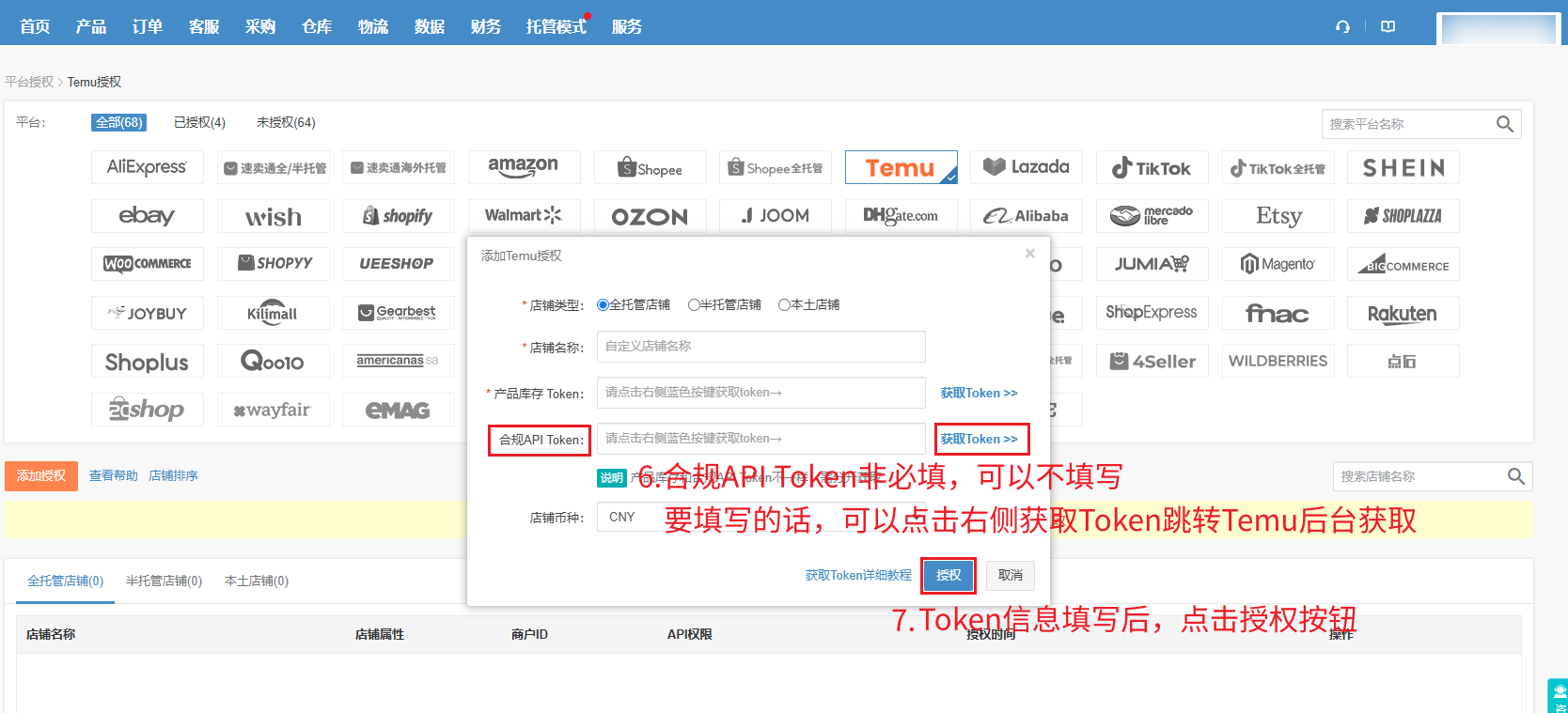This screenshot has height=713, width=1568.
Task: Select the Temu platform tile
Action: pyautogui.click(x=901, y=167)
